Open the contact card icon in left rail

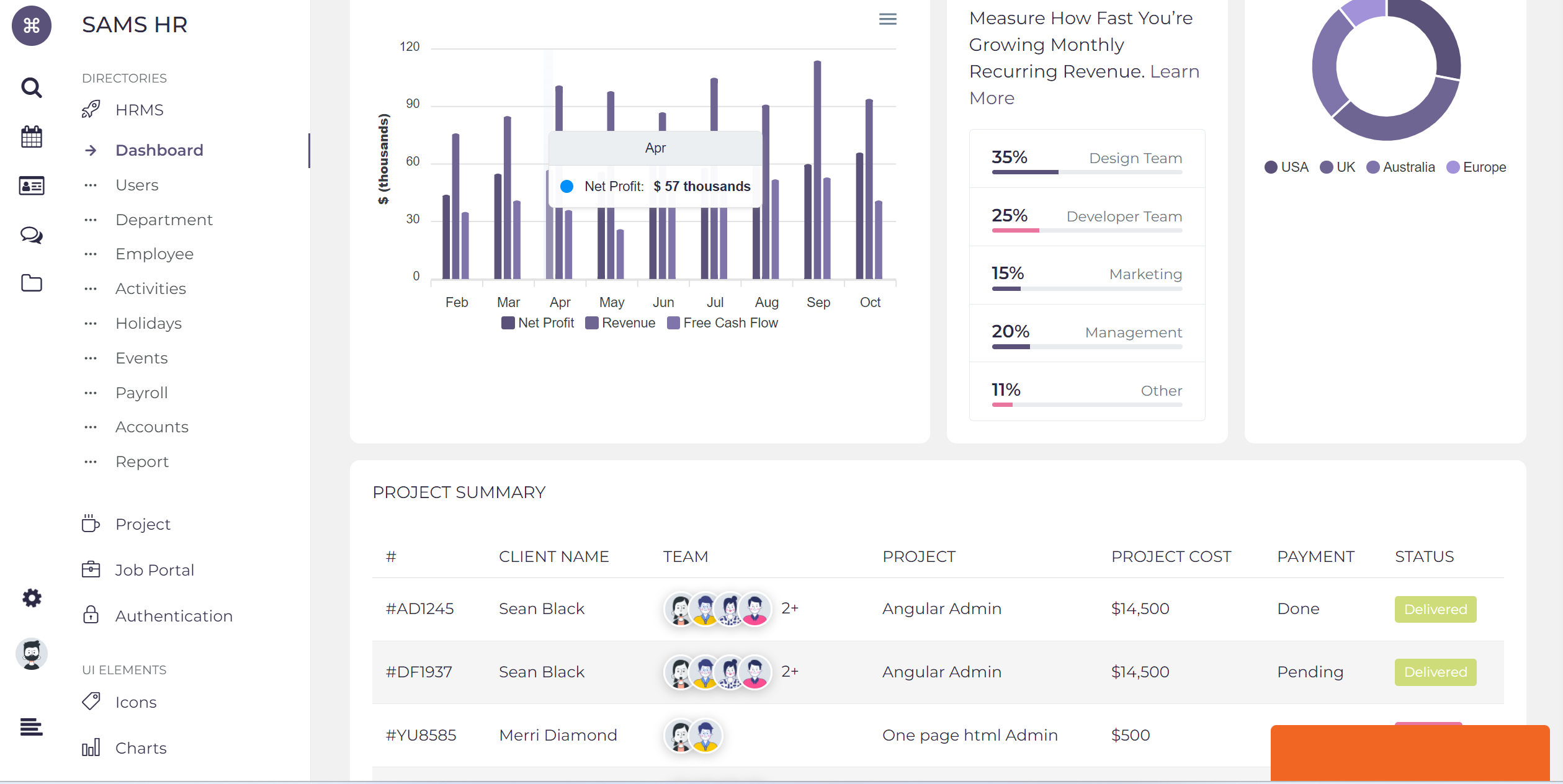32,185
